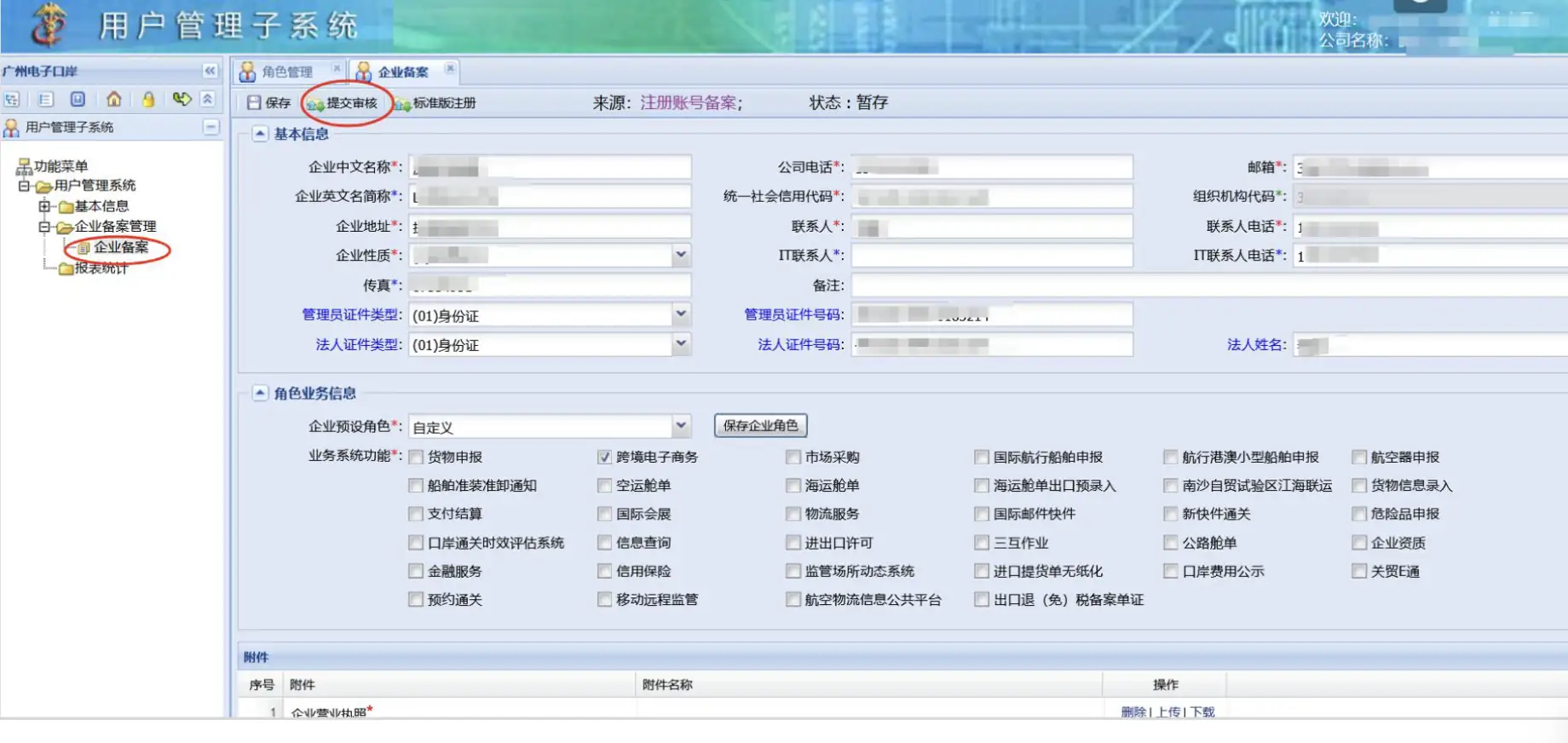Image resolution: width=1568 pixels, height=743 pixels.
Task: Collapse the 企业备案管理 tree node
Action: pyautogui.click(x=44, y=227)
